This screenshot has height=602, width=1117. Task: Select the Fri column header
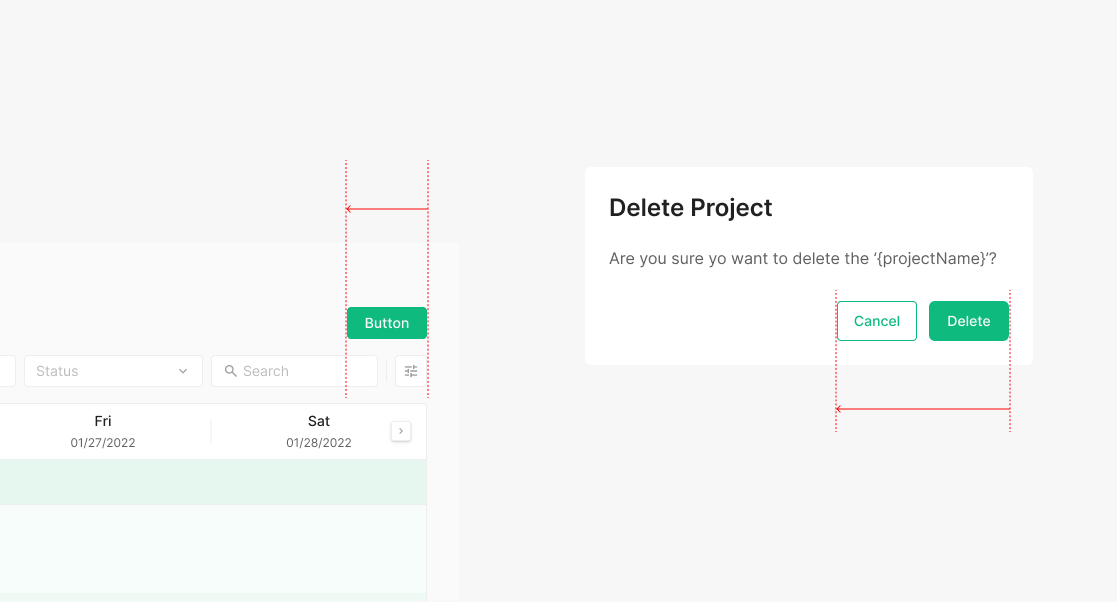103,421
